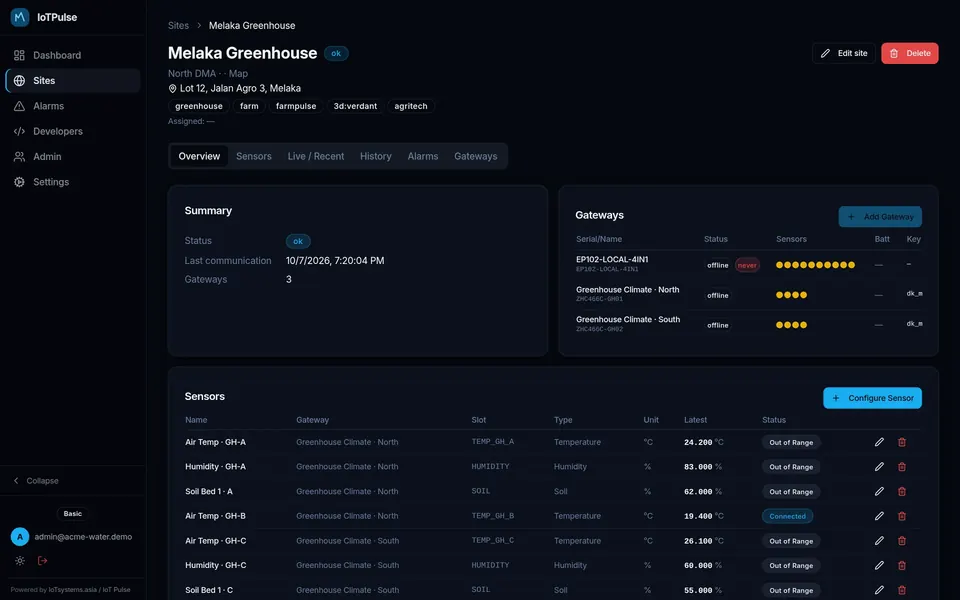Toggle the light/dark theme sun icon
Screen dimensions: 960x600
coord(20,560)
